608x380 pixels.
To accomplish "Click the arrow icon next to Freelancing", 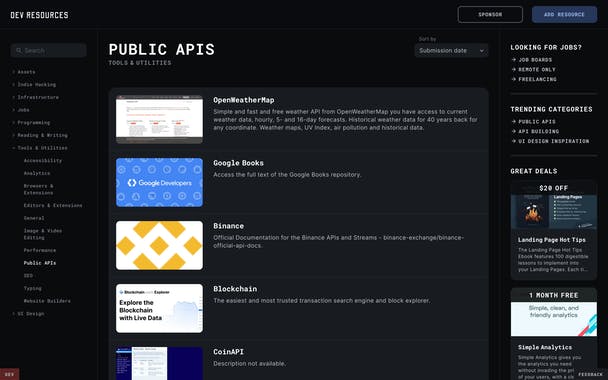I will point(514,79).
